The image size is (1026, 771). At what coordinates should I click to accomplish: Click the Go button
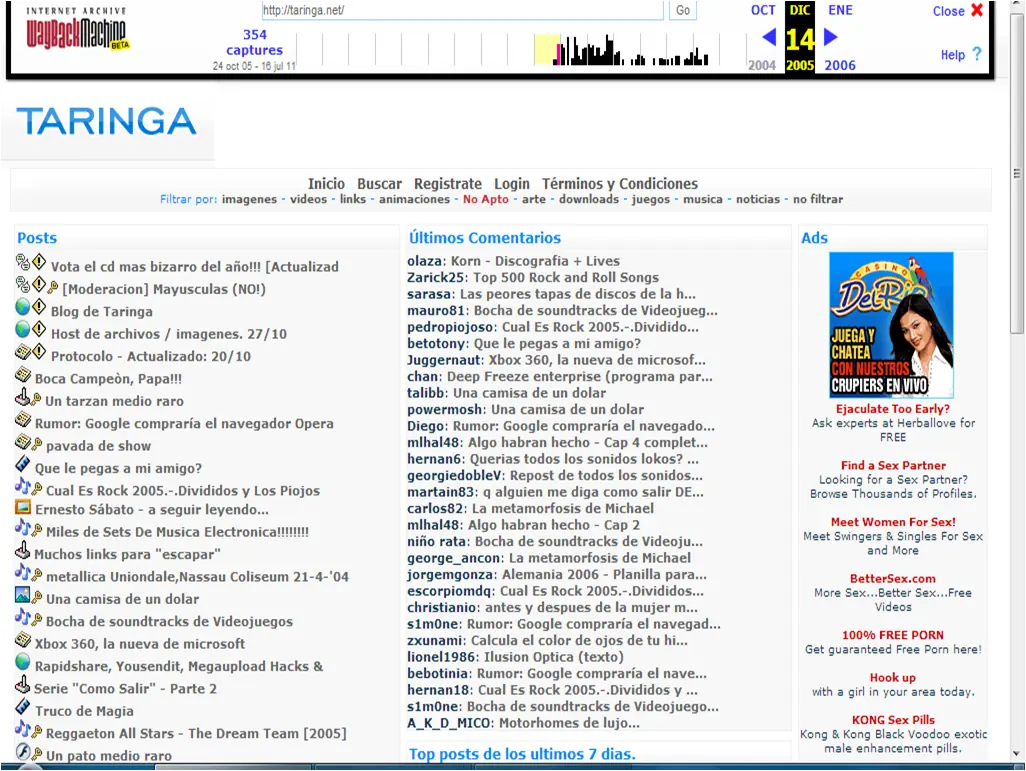click(x=682, y=10)
